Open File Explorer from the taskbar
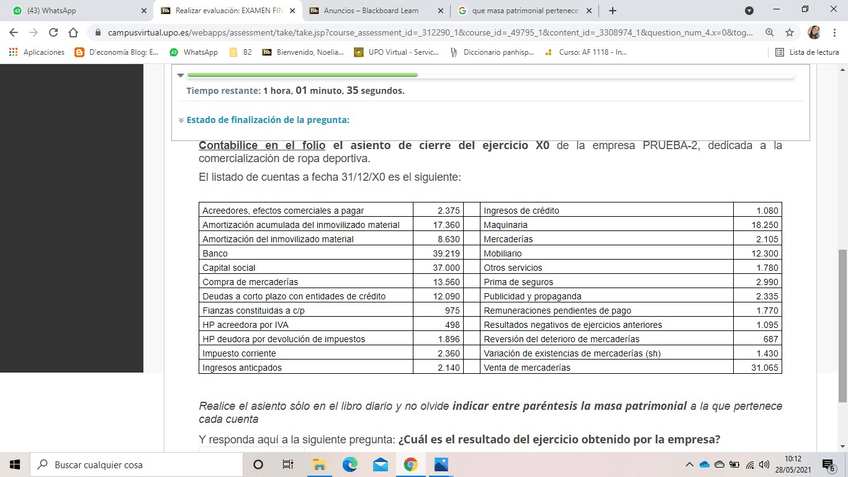The height and width of the screenshot is (477, 848). click(x=319, y=465)
